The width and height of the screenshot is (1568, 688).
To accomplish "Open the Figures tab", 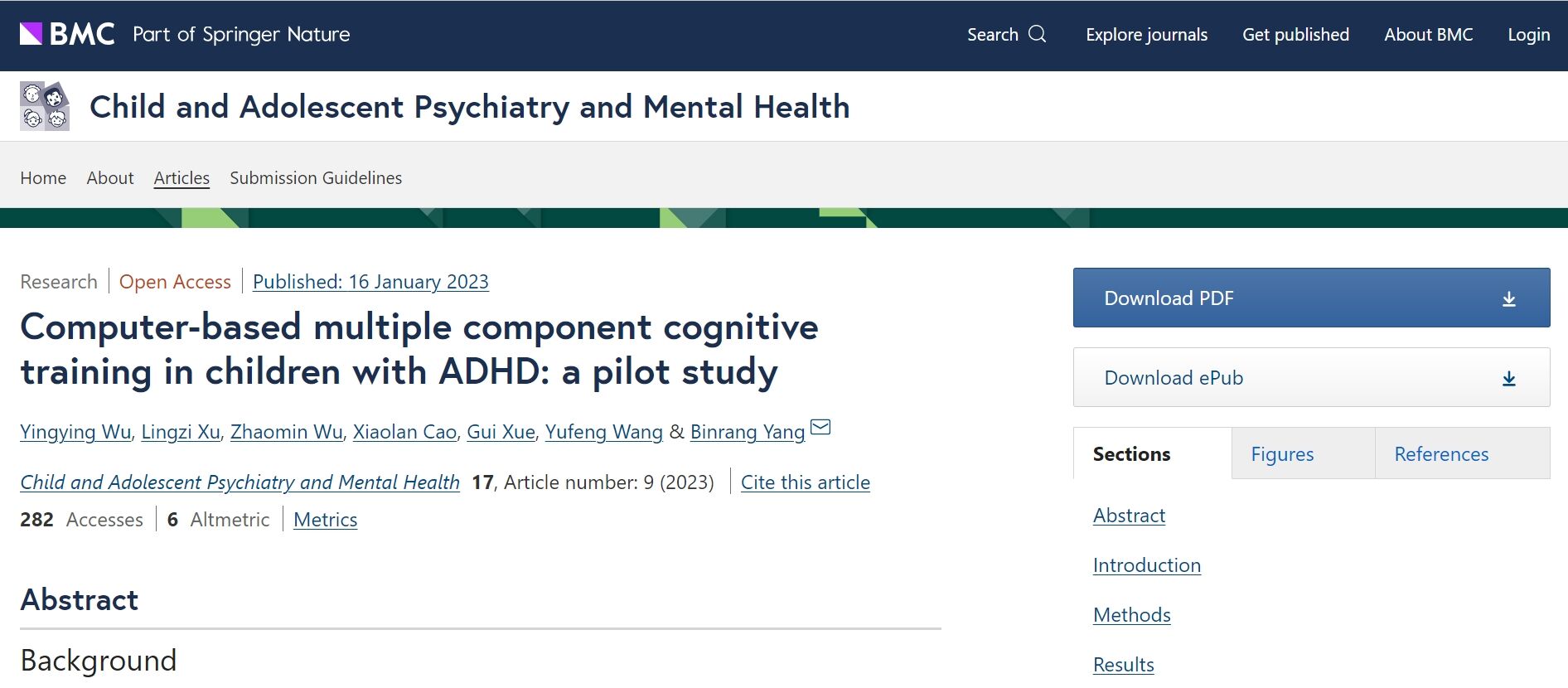I will click(x=1282, y=454).
